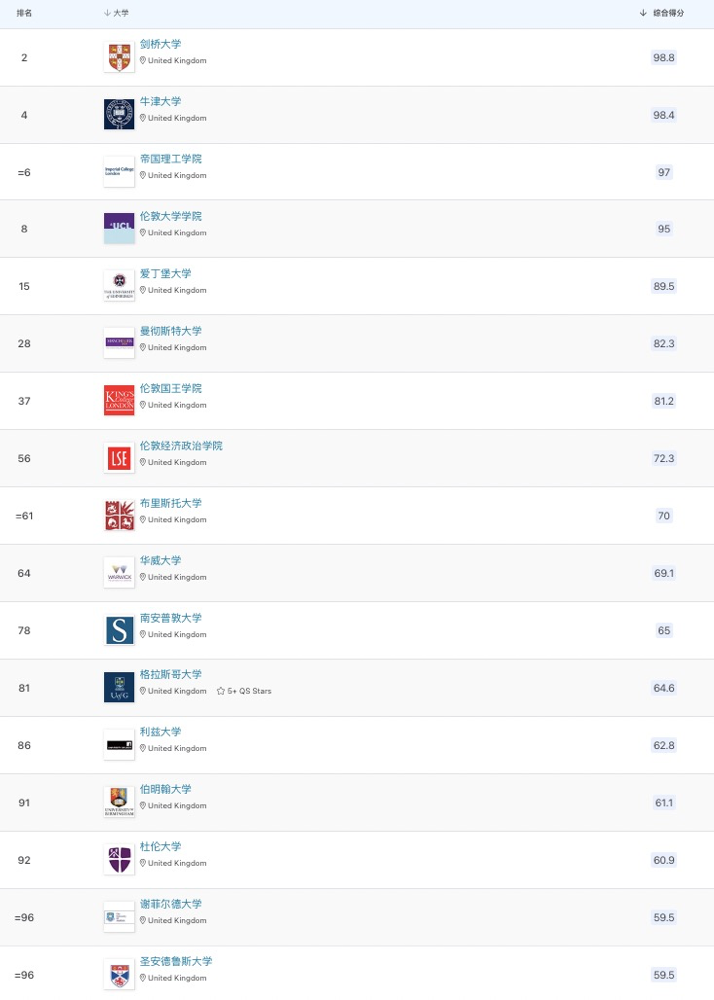Click the University of Glasgow logo
This screenshot has width=714, height=1000.
[119, 687]
